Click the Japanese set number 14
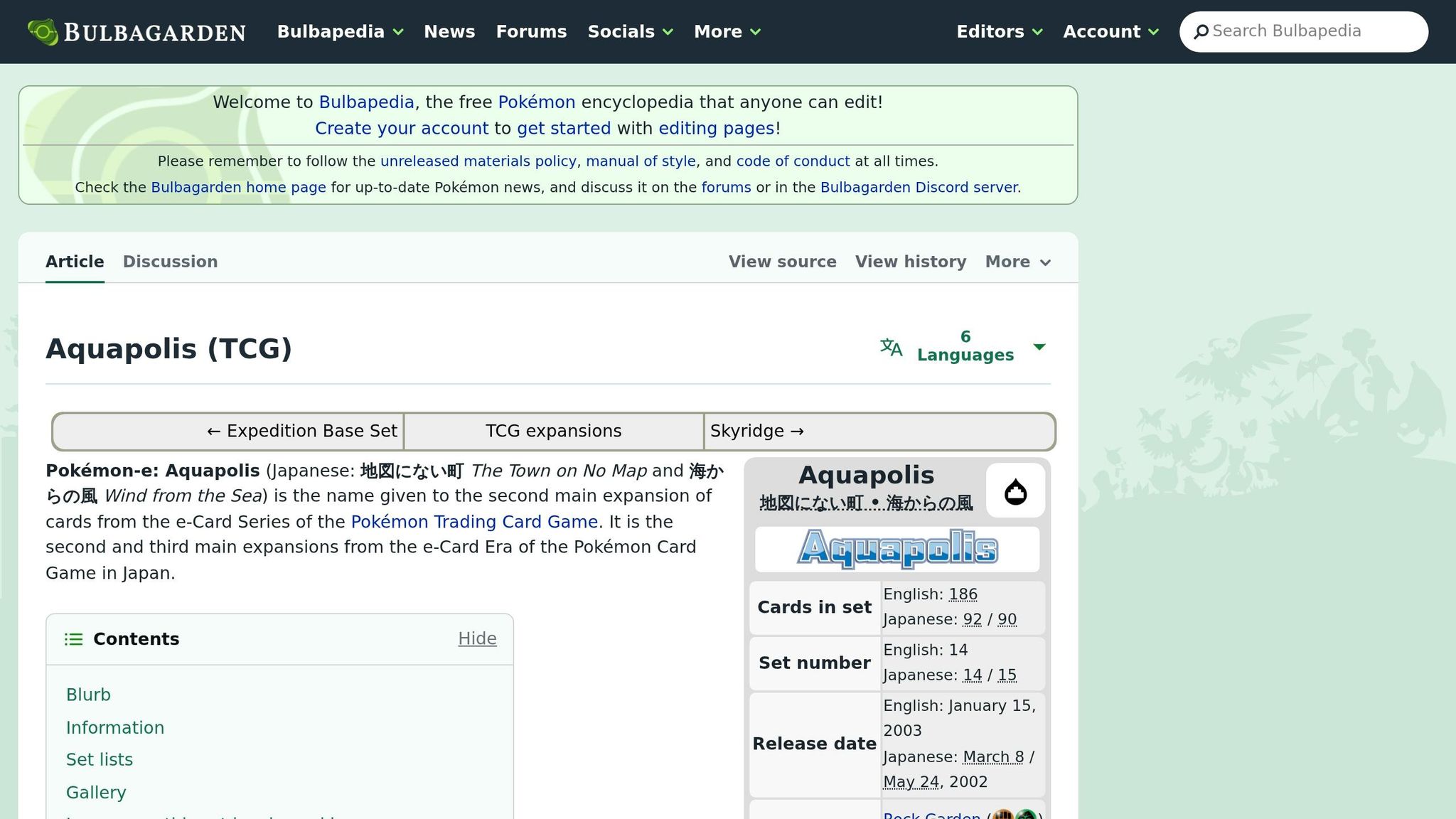 click(x=972, y=675)
